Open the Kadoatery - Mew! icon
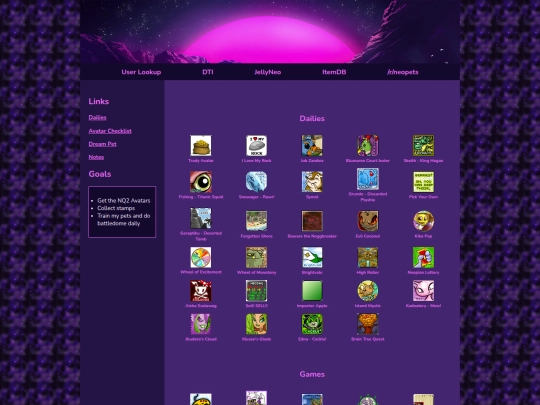 coord(423,291)
